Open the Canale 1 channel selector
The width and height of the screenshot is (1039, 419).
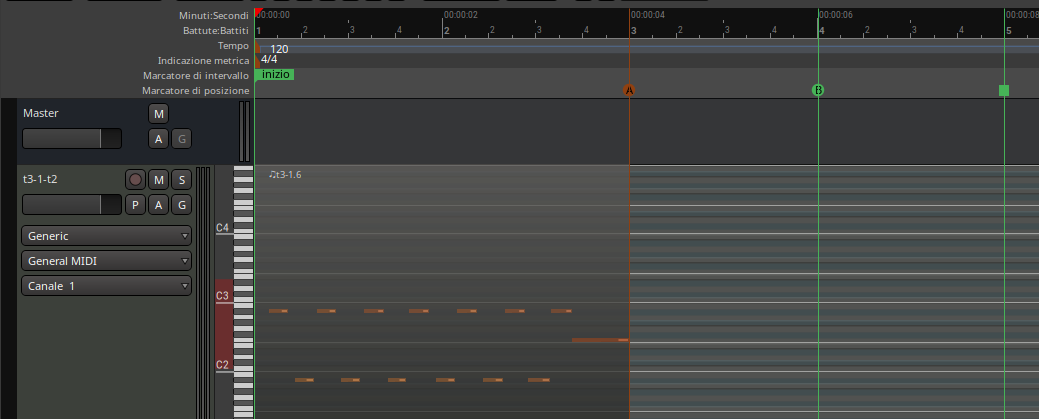[106, 286]
